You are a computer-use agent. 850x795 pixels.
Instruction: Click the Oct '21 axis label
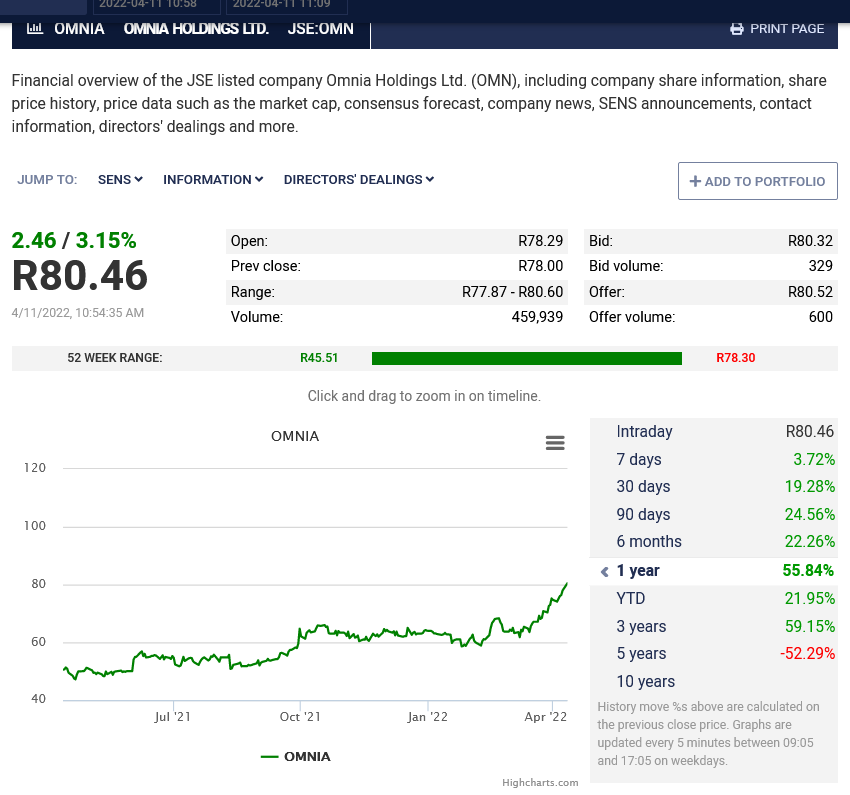[x=300, y=717]
